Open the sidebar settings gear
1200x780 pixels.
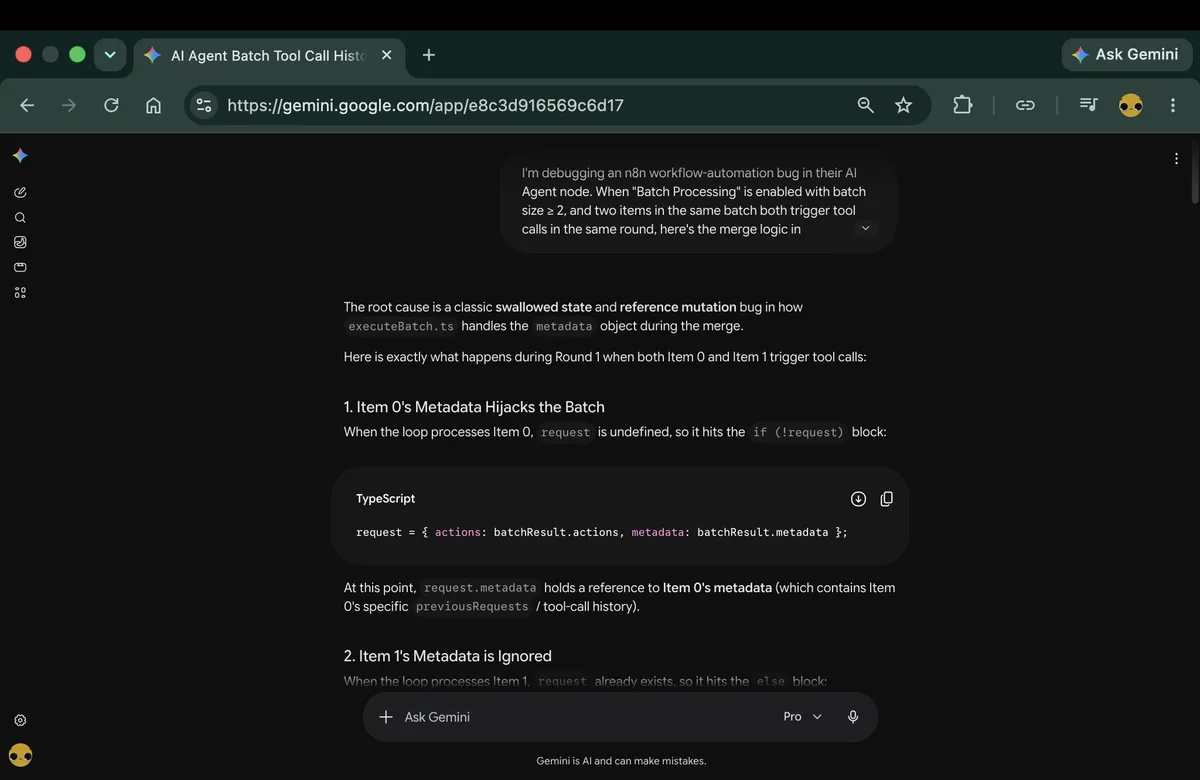point(20,720)
